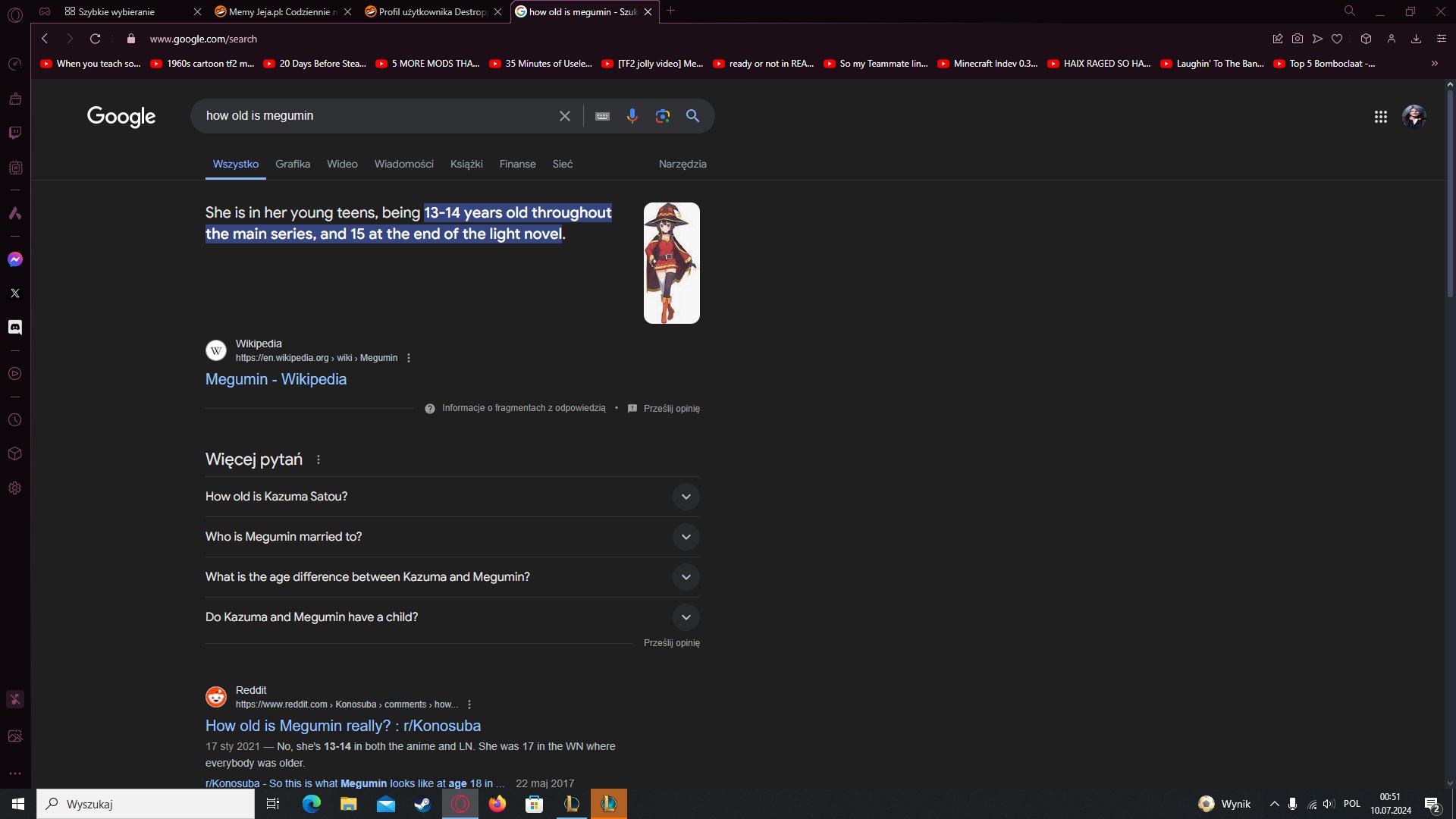This screenshot has height=819, width=1456.
Task: Start voice search with microphone
Action: pyautogui.click(x=632, y=116)
